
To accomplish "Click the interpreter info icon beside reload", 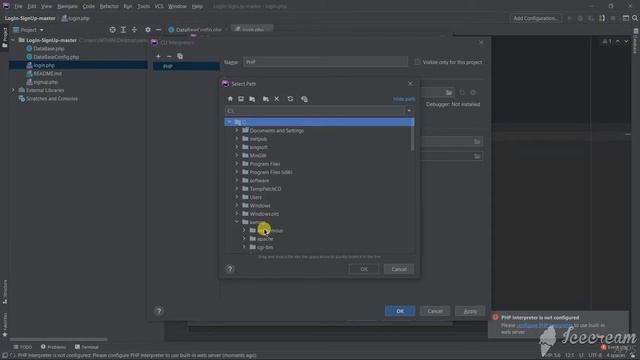I will (x=473, y=93).
